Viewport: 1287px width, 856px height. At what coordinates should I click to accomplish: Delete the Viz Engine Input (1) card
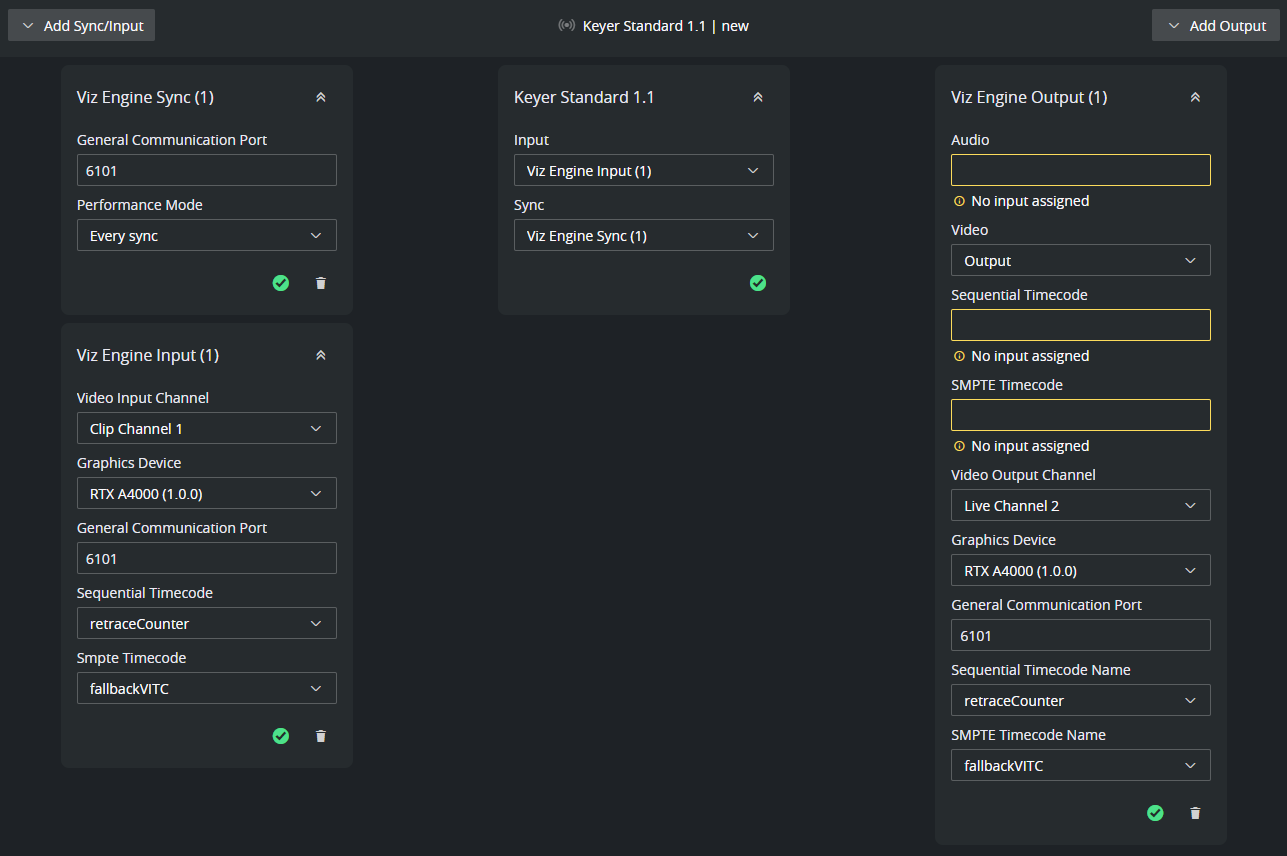321,736
